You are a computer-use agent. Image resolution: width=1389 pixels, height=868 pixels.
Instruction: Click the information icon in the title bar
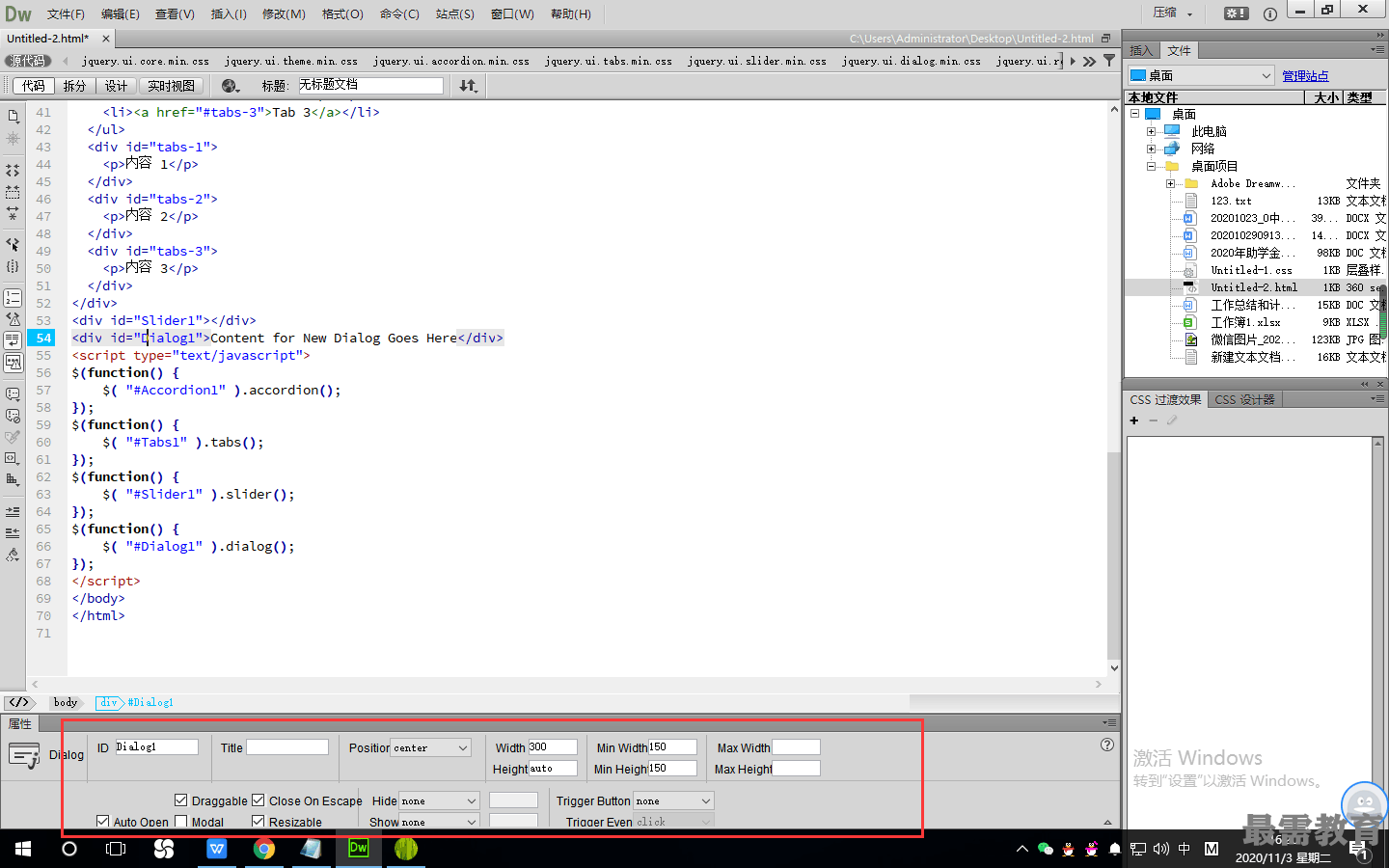click(1270, 14)
